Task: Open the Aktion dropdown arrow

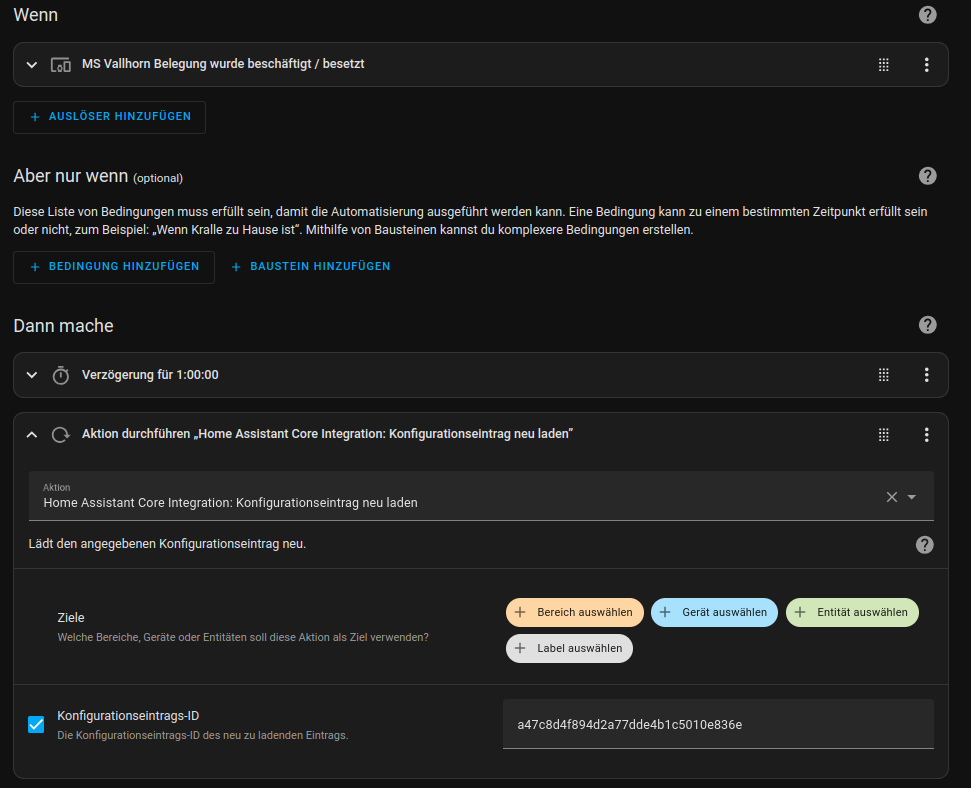Action: pos(912,497)
